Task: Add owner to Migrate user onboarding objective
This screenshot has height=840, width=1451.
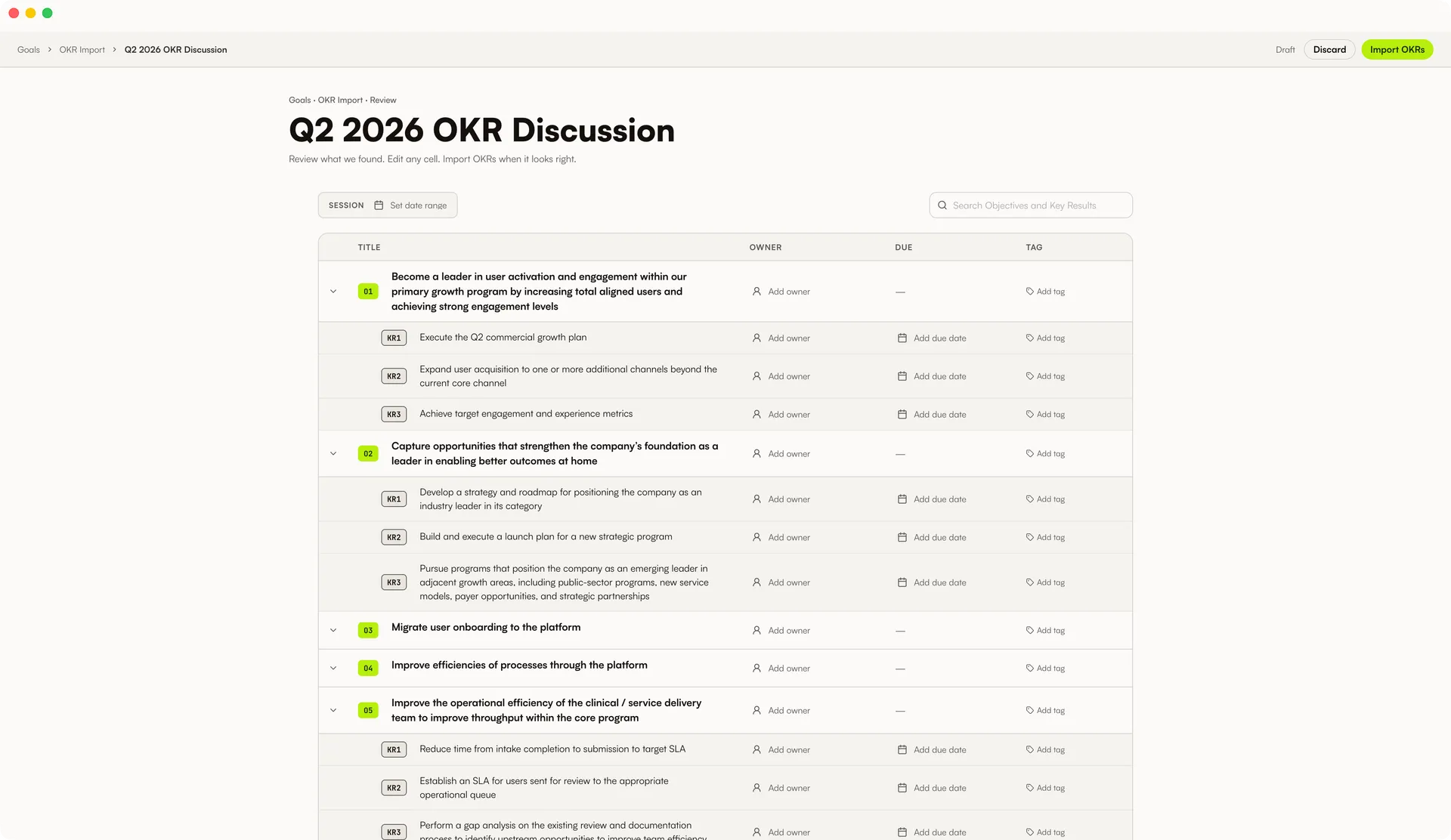Action: click(781, 631)
